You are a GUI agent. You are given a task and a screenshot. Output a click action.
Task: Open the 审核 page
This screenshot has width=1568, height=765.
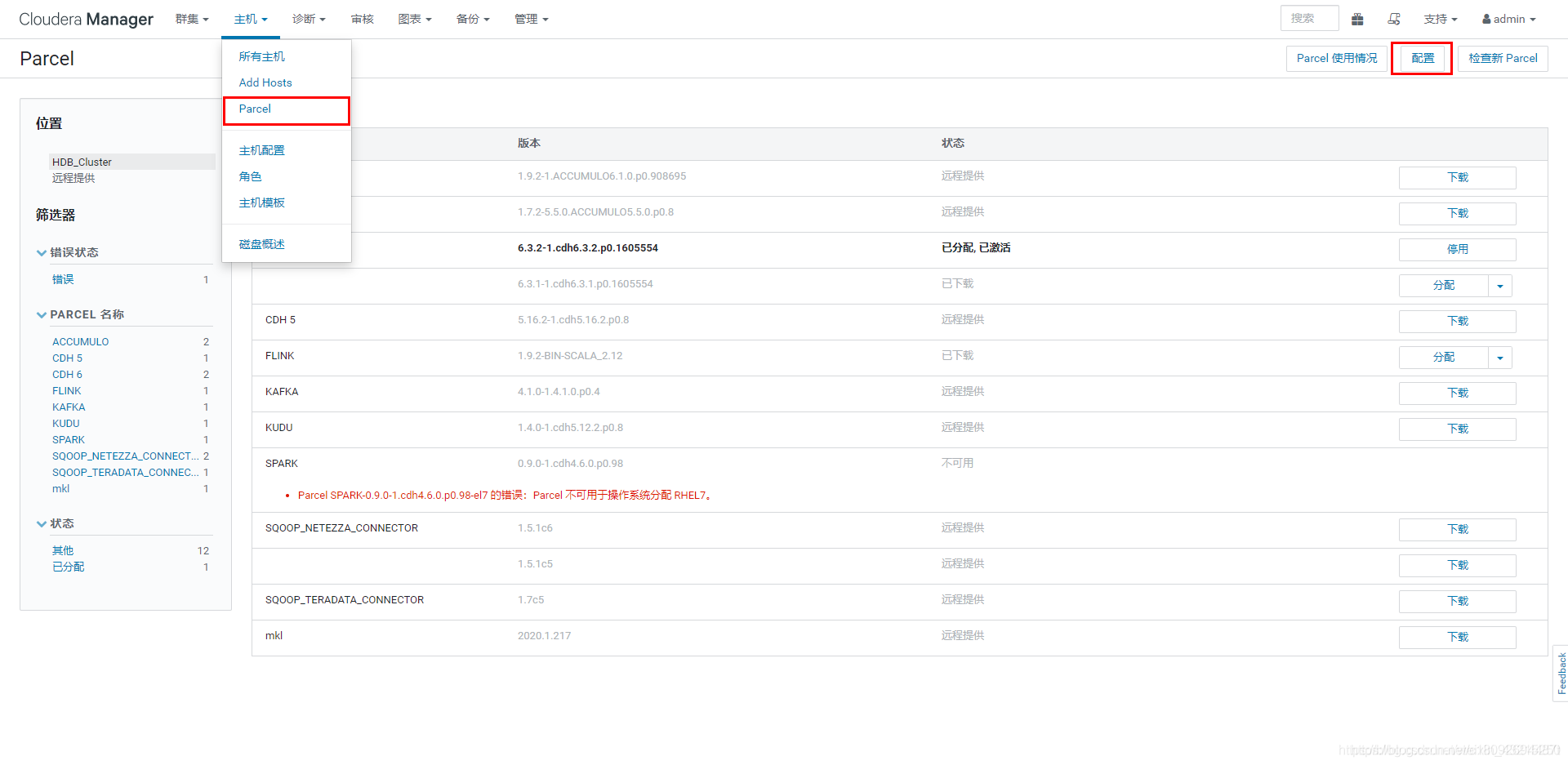click(x=362, y=19)
